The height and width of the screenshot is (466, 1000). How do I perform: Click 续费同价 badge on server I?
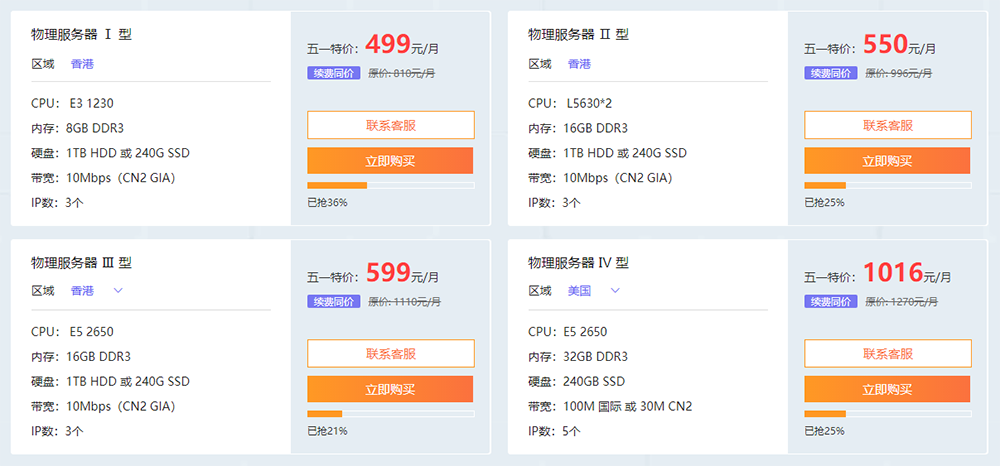pyautogui.click(x=334, y=73)
